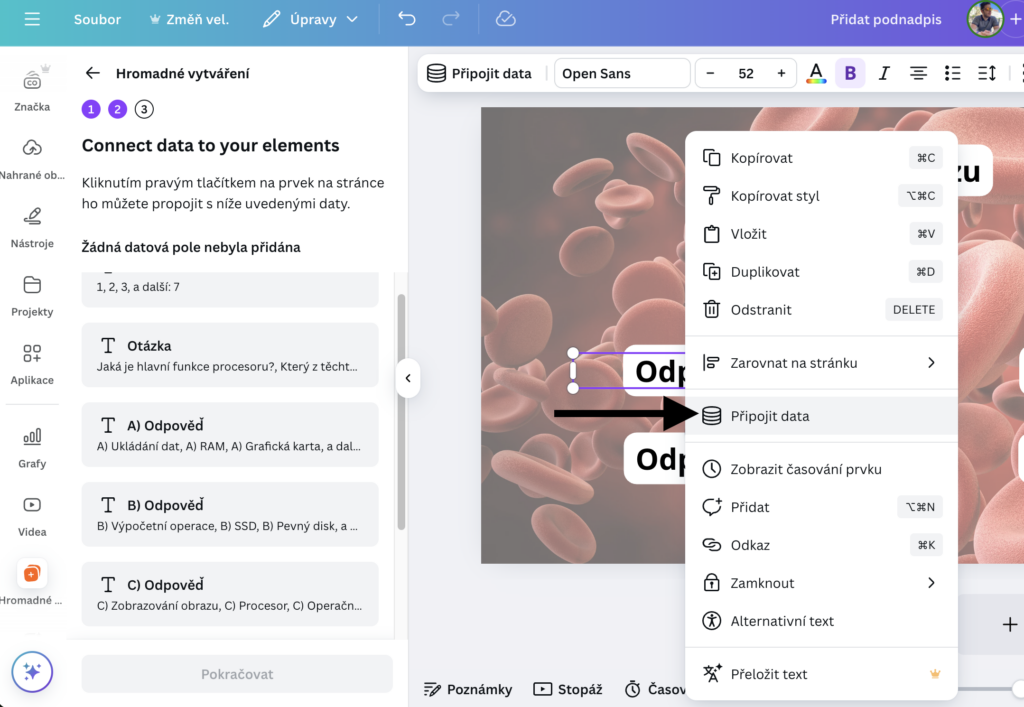This screenshot has width=1024, height=707.
Task: Choose Zobrazit časování prvku
Action: 822,469
